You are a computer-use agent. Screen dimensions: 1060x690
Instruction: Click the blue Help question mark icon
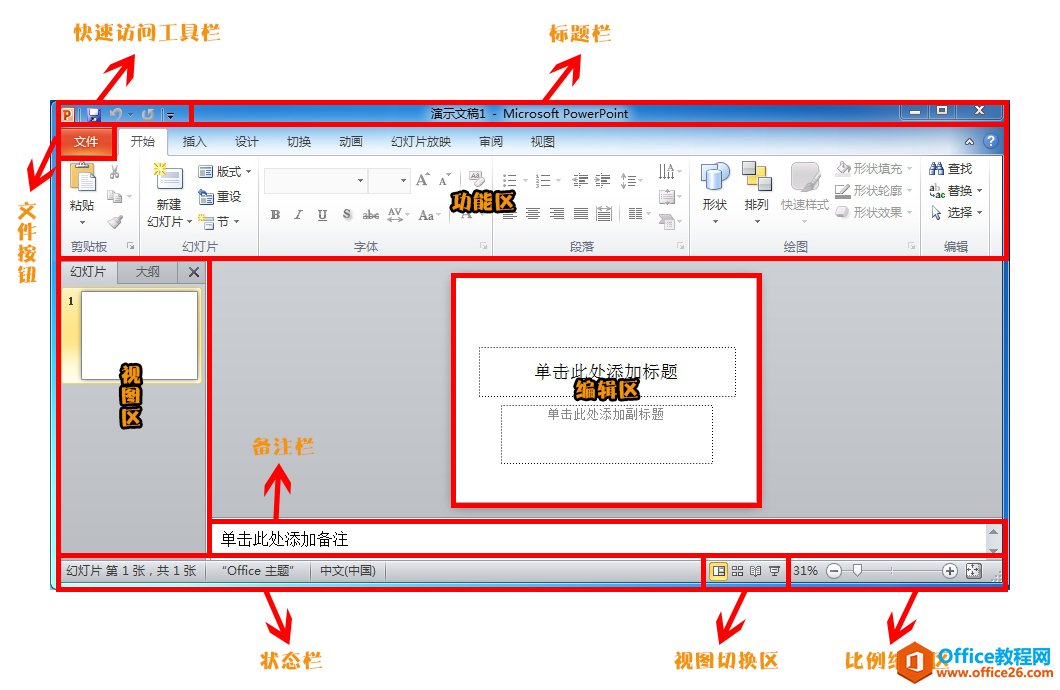click(990, 141)
